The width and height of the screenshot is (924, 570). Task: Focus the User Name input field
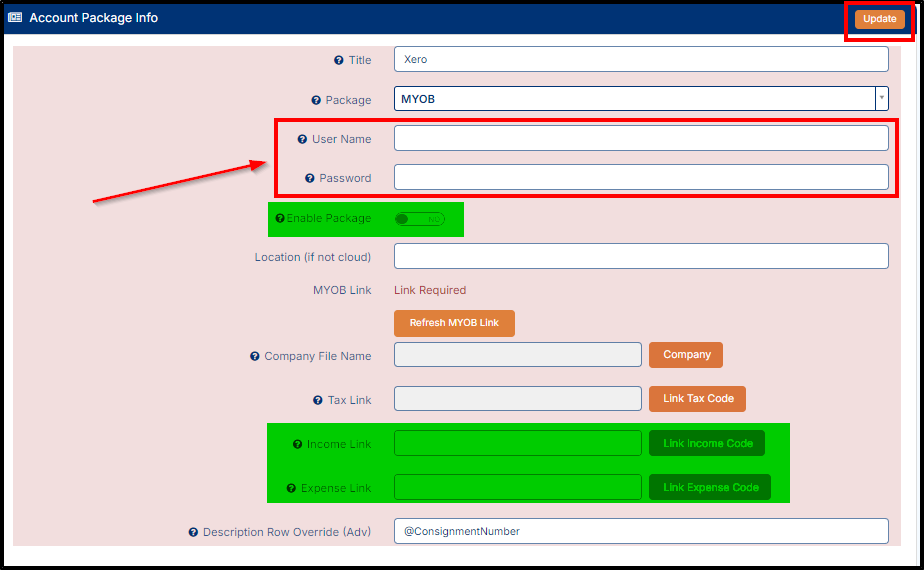click(x=641, y=138)
